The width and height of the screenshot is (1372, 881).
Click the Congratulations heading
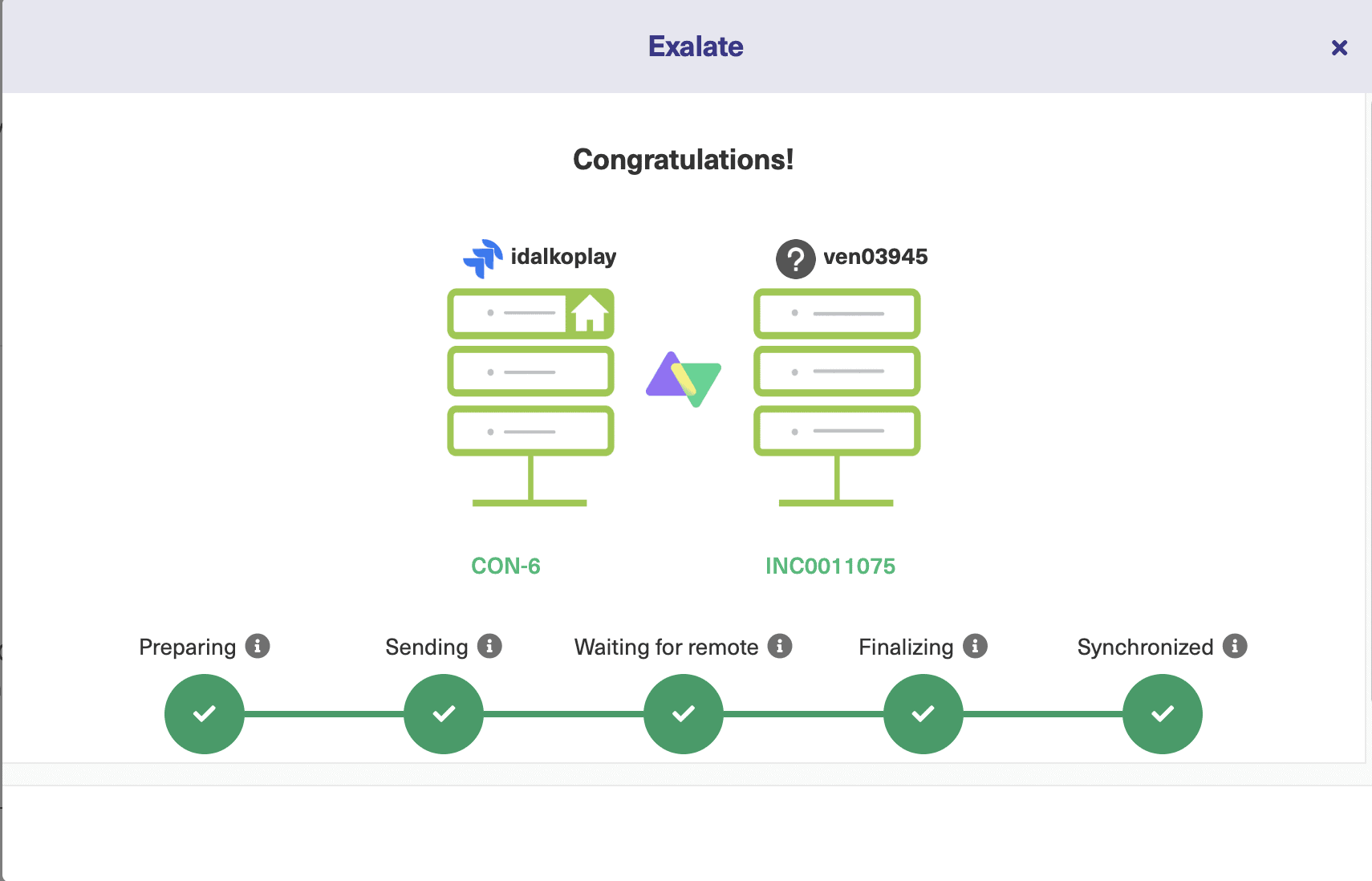tap(683, 159)
